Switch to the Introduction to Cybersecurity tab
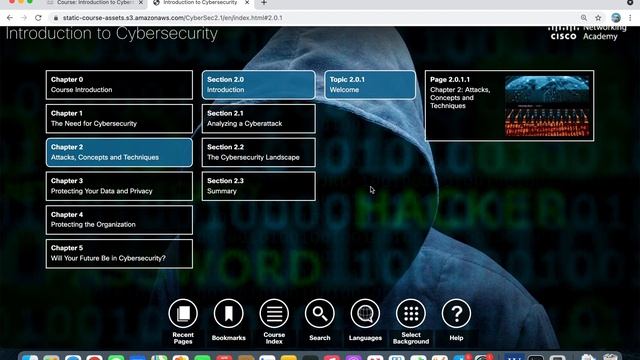The image size is (640, 360). tap(200, 3)
